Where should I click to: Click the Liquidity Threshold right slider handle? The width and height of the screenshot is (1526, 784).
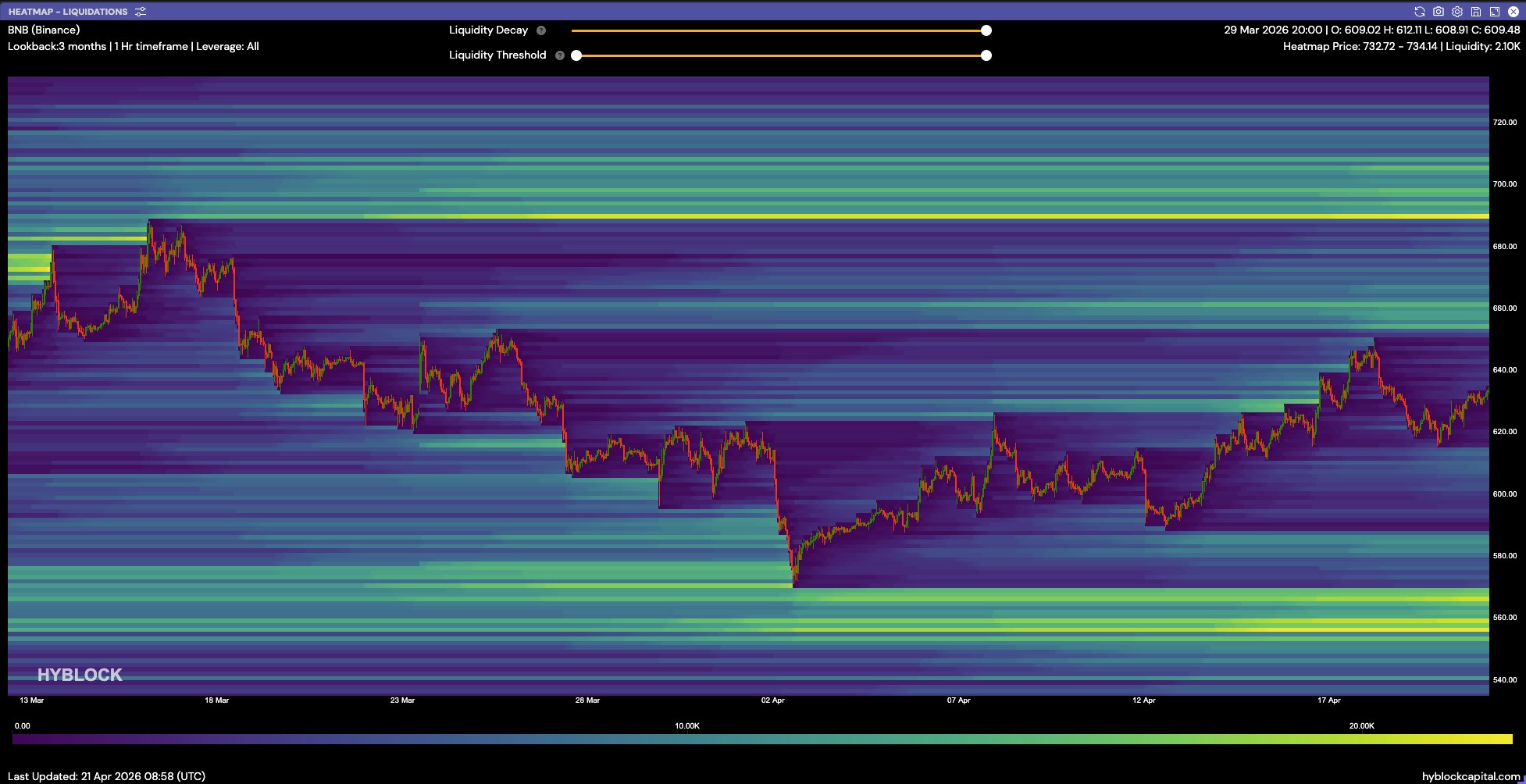pos(986,55)
